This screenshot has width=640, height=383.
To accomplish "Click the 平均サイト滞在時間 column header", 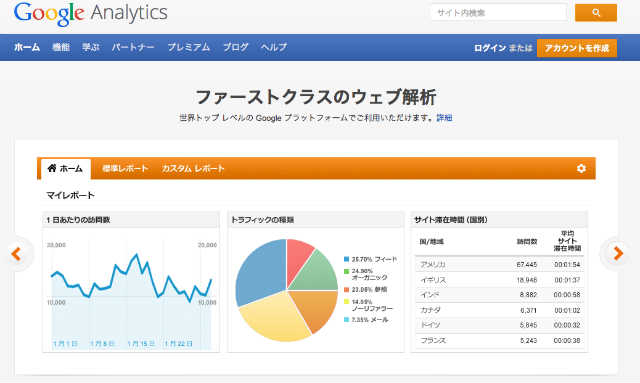I will (x=567, y=241).
